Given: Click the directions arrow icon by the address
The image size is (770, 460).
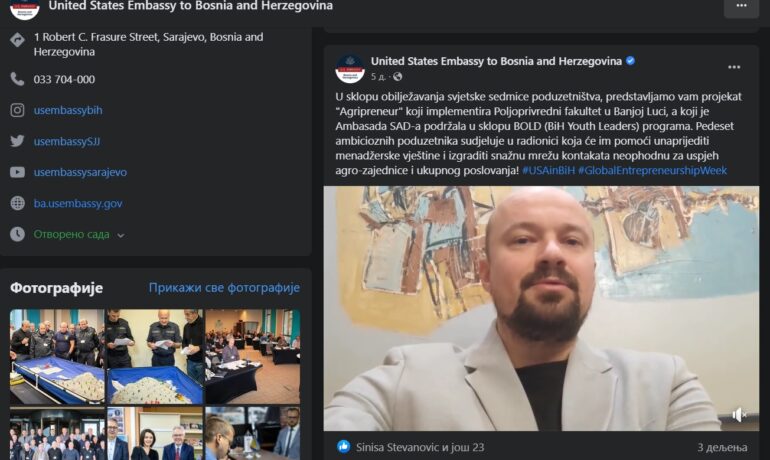Looking at the screenshot, I should tap(17, 40).
